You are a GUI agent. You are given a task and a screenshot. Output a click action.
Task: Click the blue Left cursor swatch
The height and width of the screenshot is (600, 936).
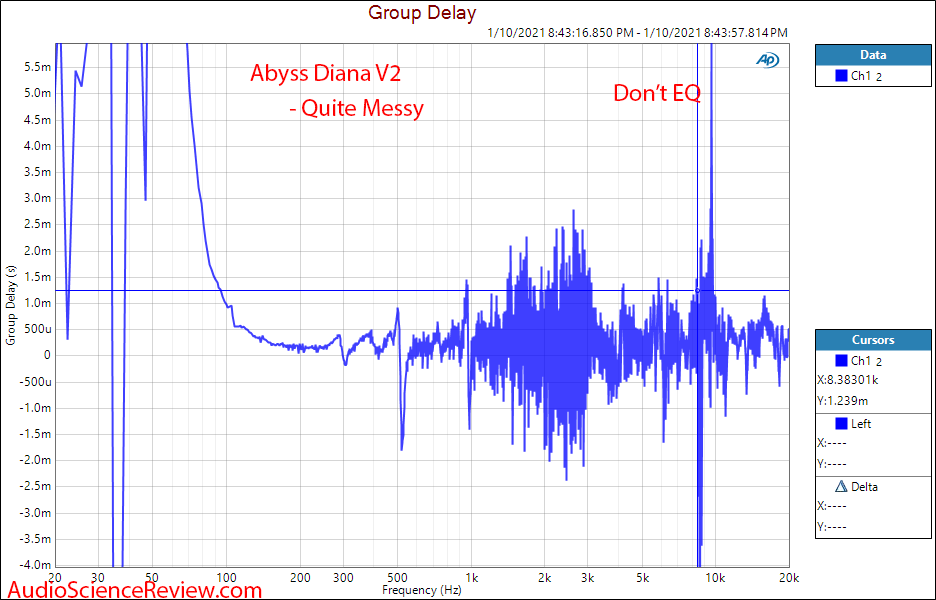pyautogui.click(x=842, y=424)
